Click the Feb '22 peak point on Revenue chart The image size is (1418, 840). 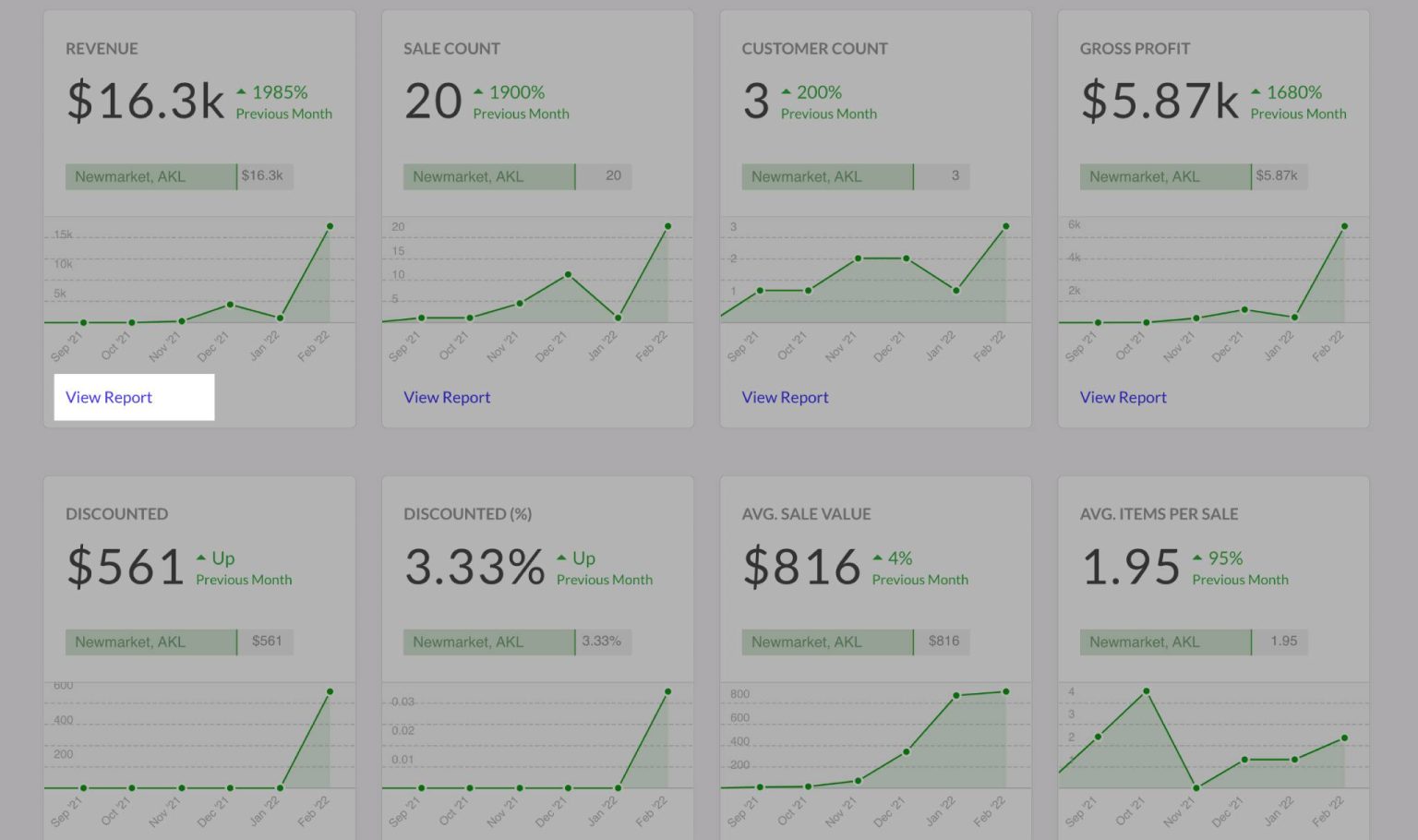pyautogui.click(x=330, y=226)
